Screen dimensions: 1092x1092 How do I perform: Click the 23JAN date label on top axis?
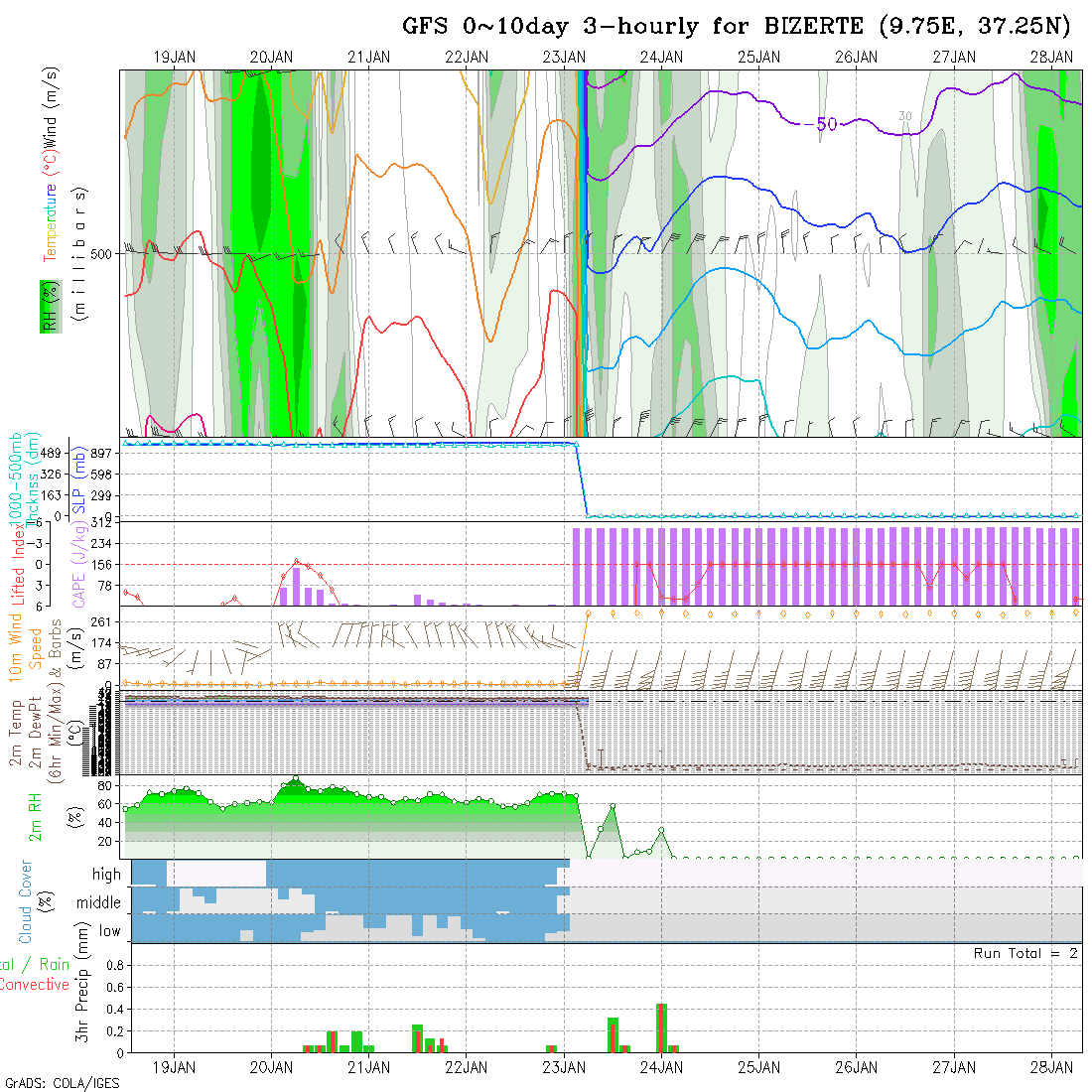564,58
